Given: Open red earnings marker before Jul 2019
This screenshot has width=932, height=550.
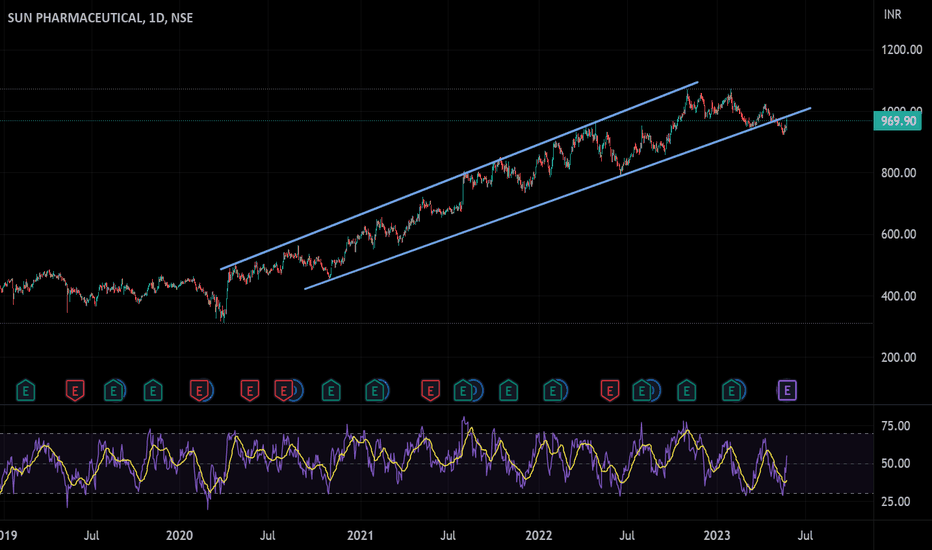Looking at the screenshot, I should pyautogui.click(x=75, y=391).
